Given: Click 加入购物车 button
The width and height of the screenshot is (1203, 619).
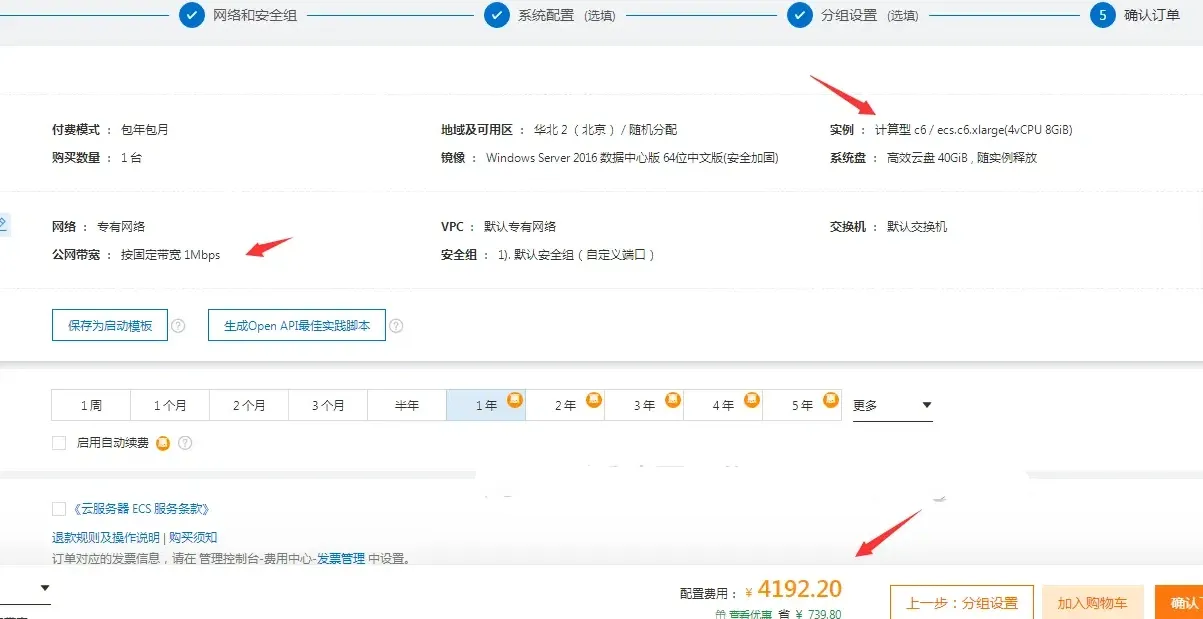Looking at the screenshot, I should (x=1093, y=603).
